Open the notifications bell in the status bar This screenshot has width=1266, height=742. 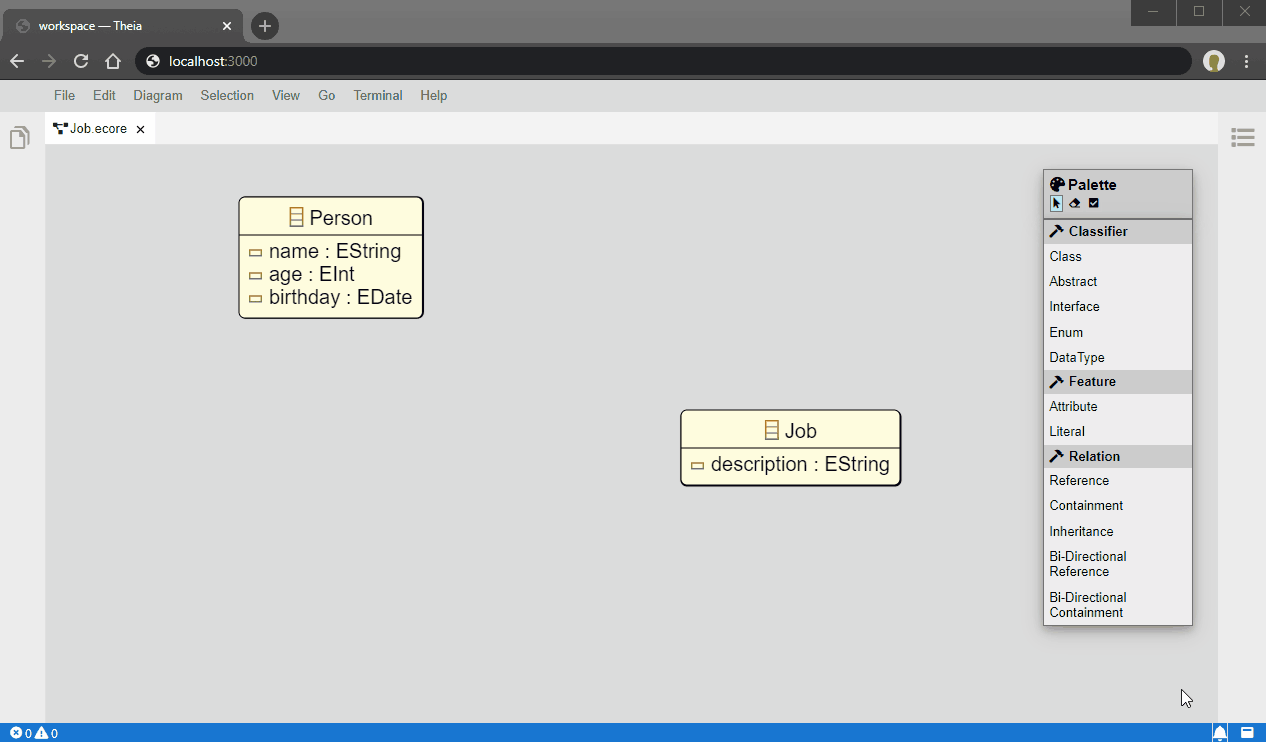[x=1218, y=731]
